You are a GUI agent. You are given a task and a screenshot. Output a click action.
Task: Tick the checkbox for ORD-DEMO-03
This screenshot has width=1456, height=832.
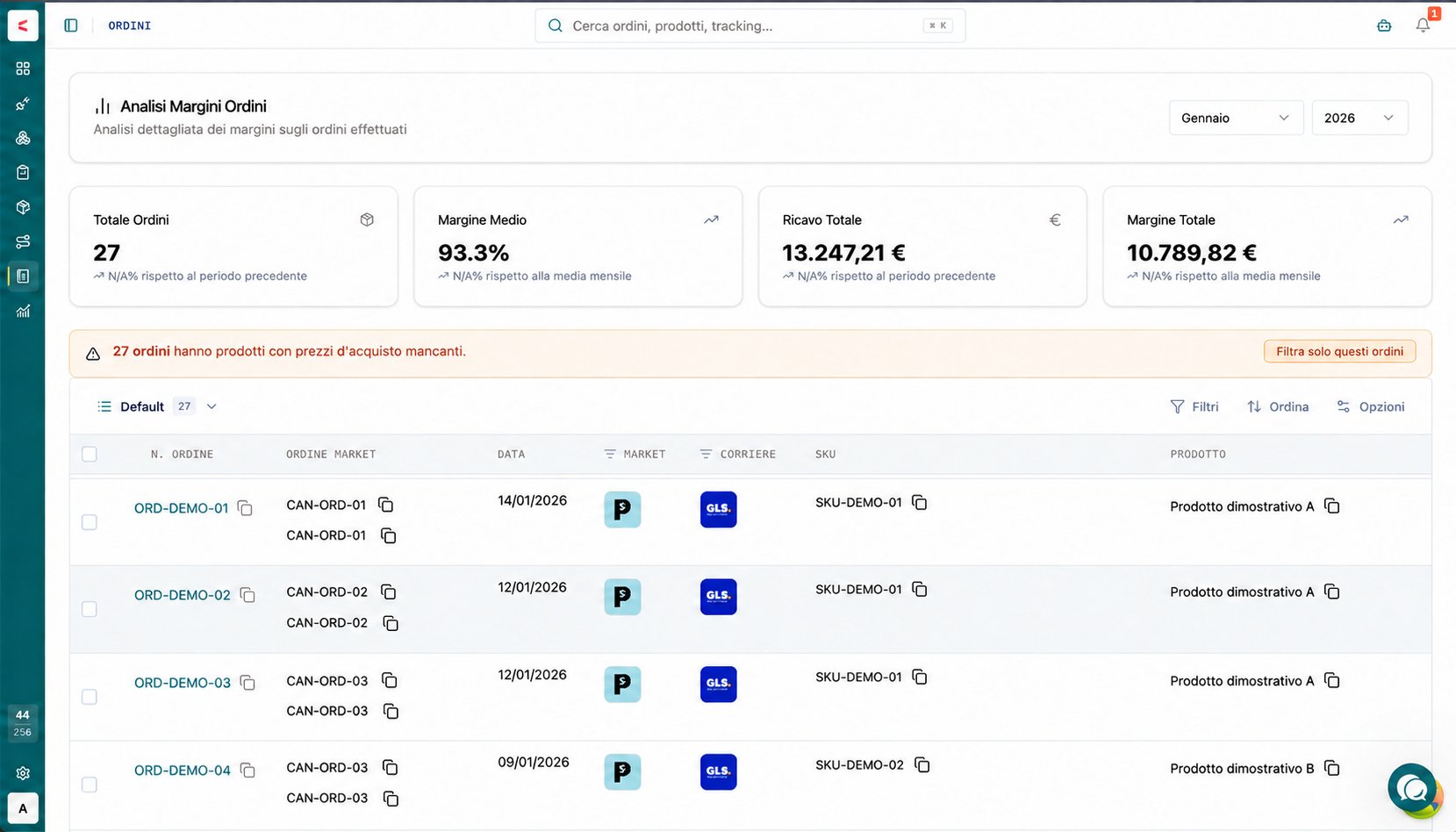[90, 697]
